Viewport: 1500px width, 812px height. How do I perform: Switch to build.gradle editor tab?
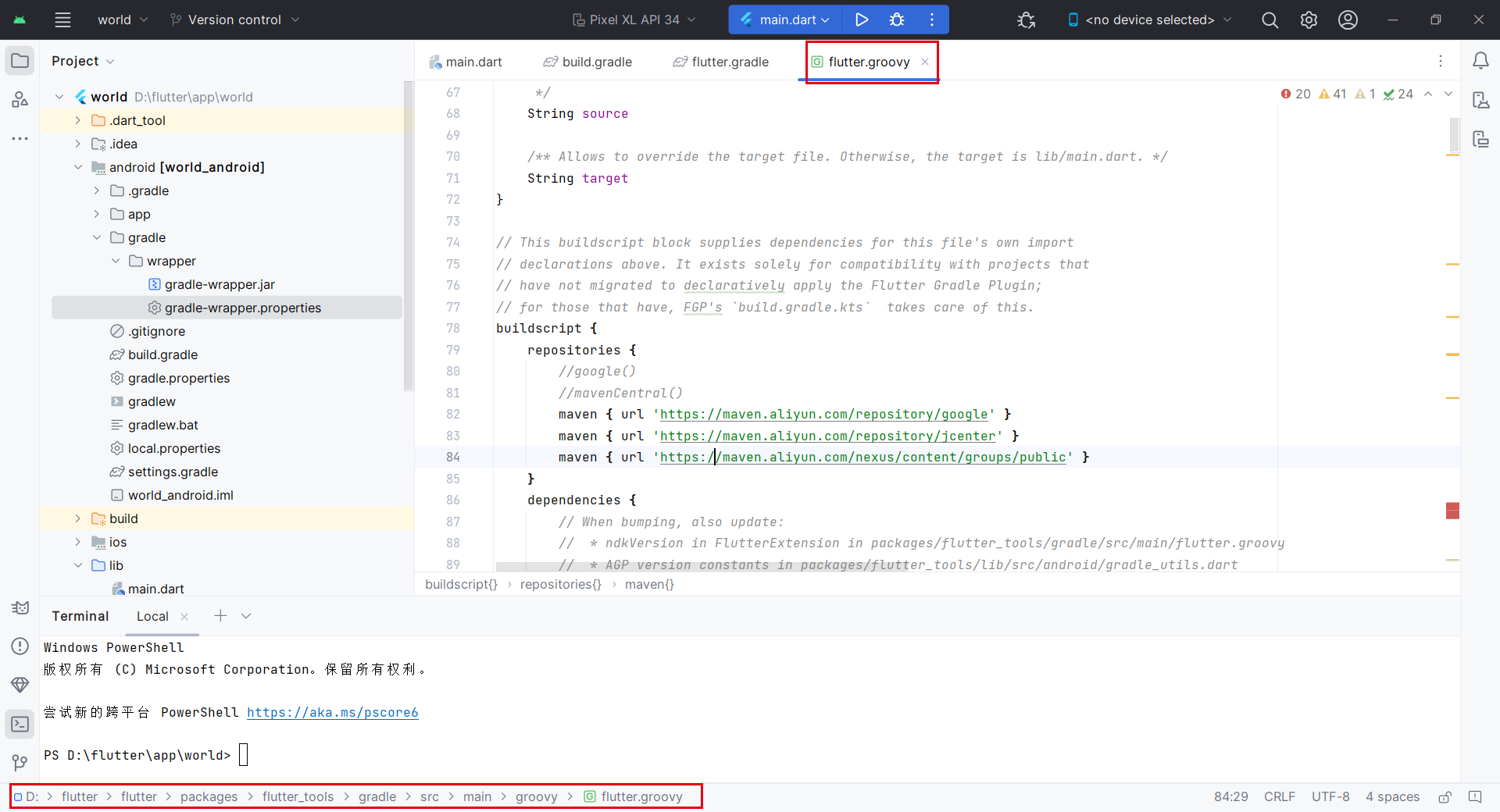pos(587,62)
